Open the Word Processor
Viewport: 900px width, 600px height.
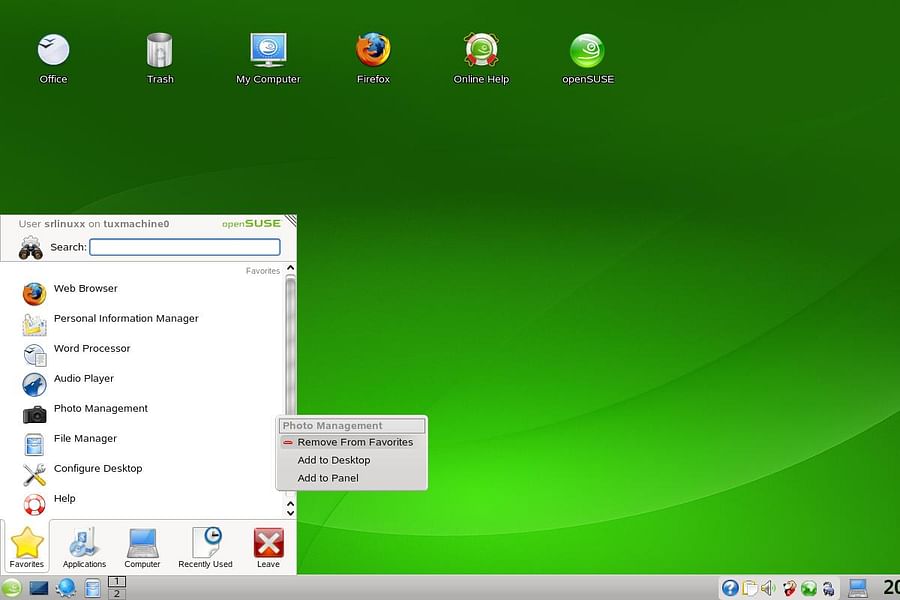(x=92, y=348)
